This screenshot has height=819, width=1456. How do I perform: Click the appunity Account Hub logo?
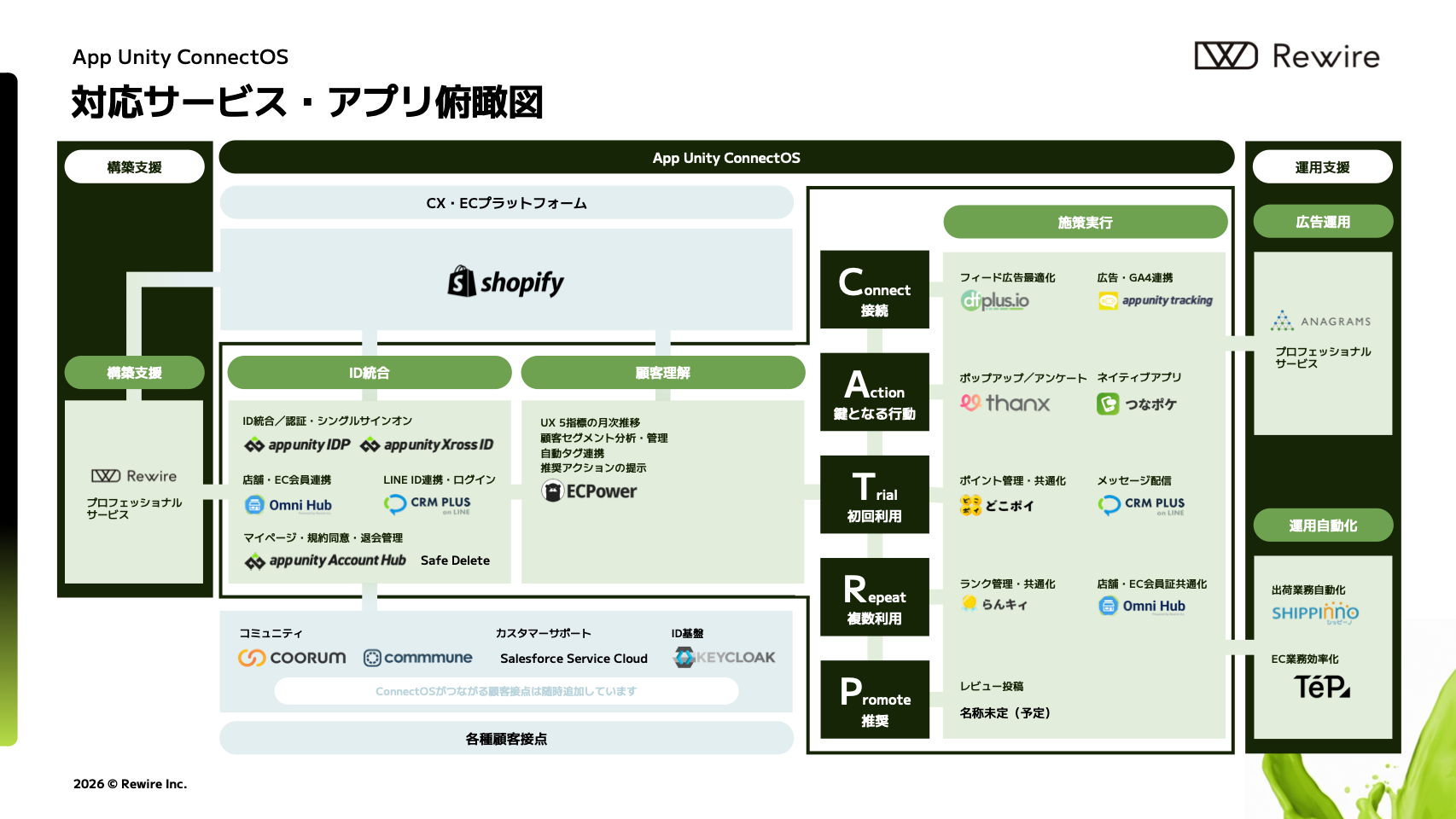coord(325,561)
